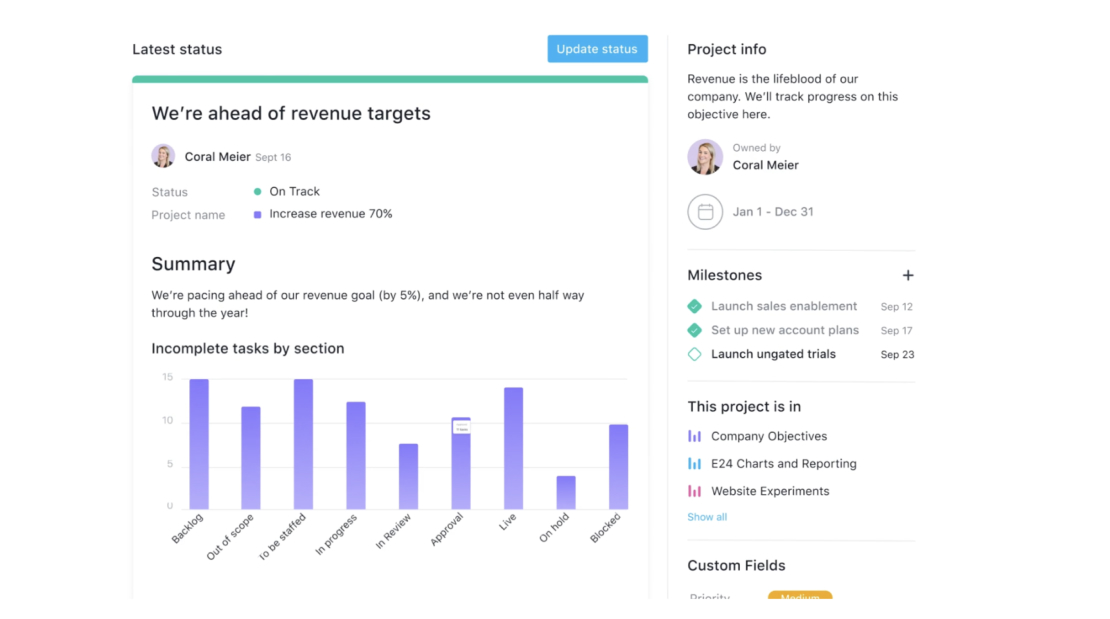Open the E24 Charts and Reporting link

pyautogui.click(x=784, y=464)
